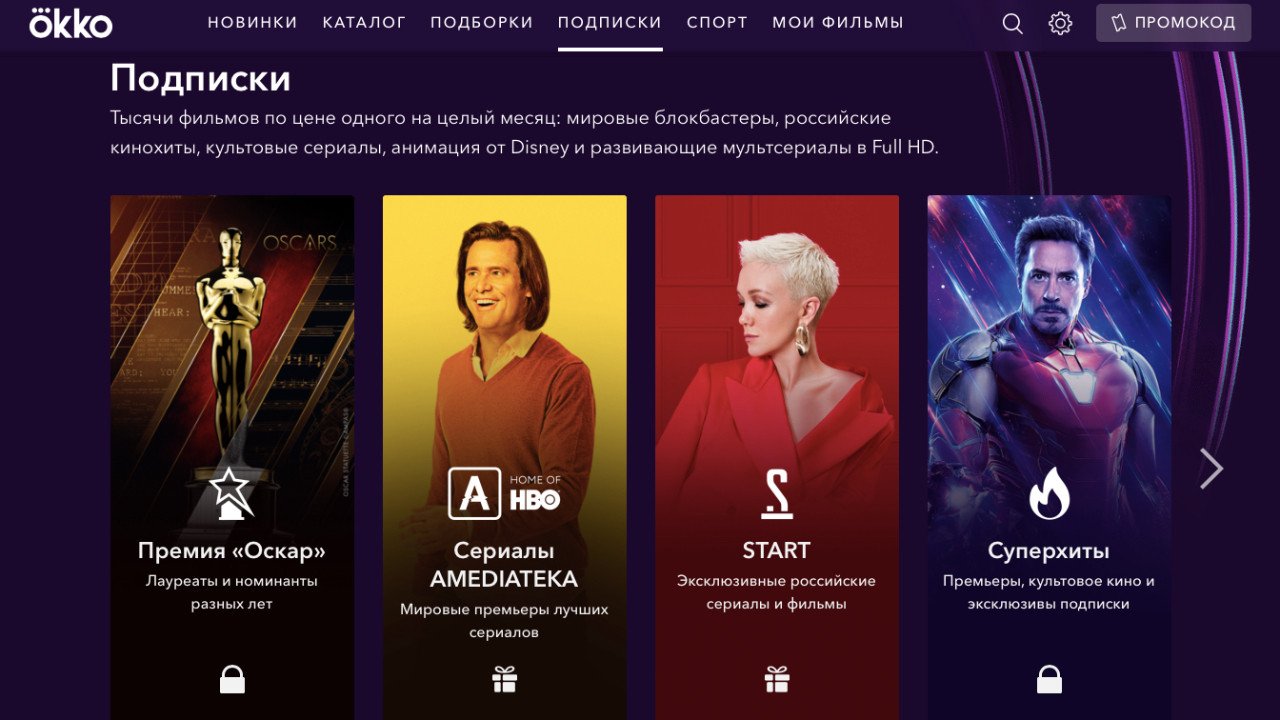The height and width of the screenshot is (720, 1280).
Task: Open the Новинки menu item
Action: (x=253, y=22)
